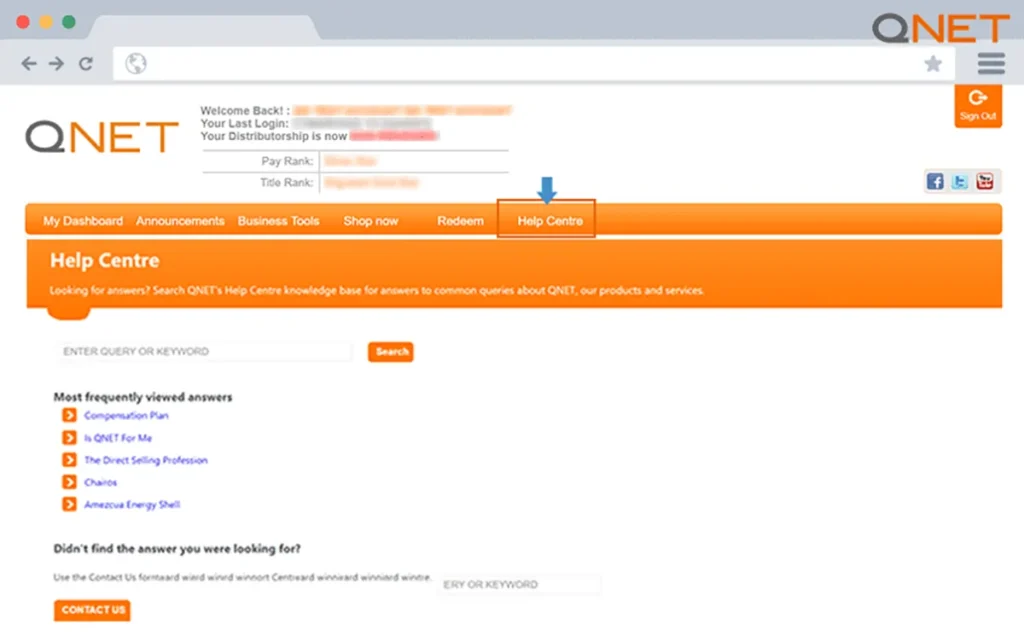Viewport: 1024px width, 637px height.
Task: Select Redeem in the navigation bar
Action: (460, 221)
